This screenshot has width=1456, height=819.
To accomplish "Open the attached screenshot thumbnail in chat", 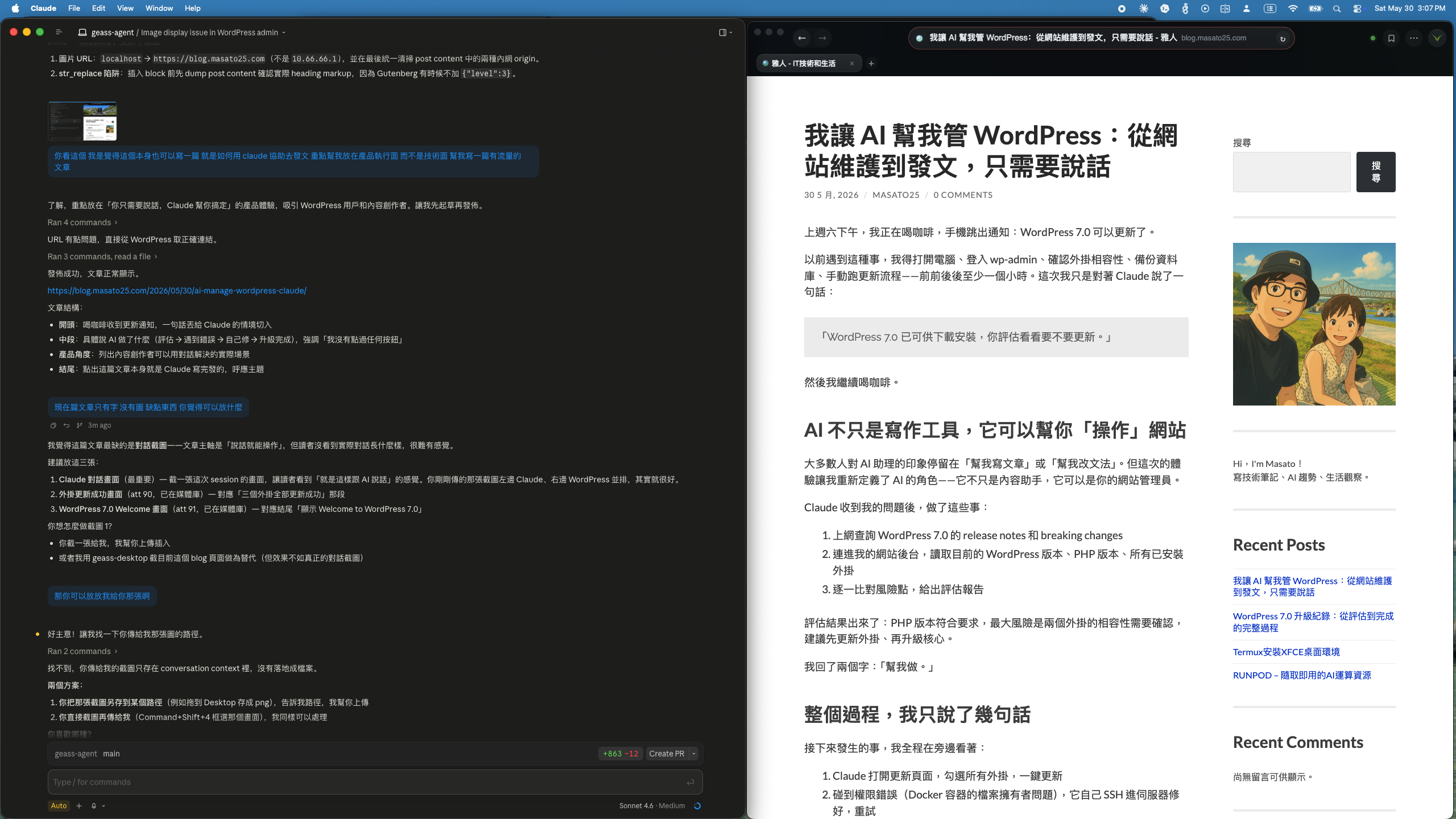I will pos(82,121).
